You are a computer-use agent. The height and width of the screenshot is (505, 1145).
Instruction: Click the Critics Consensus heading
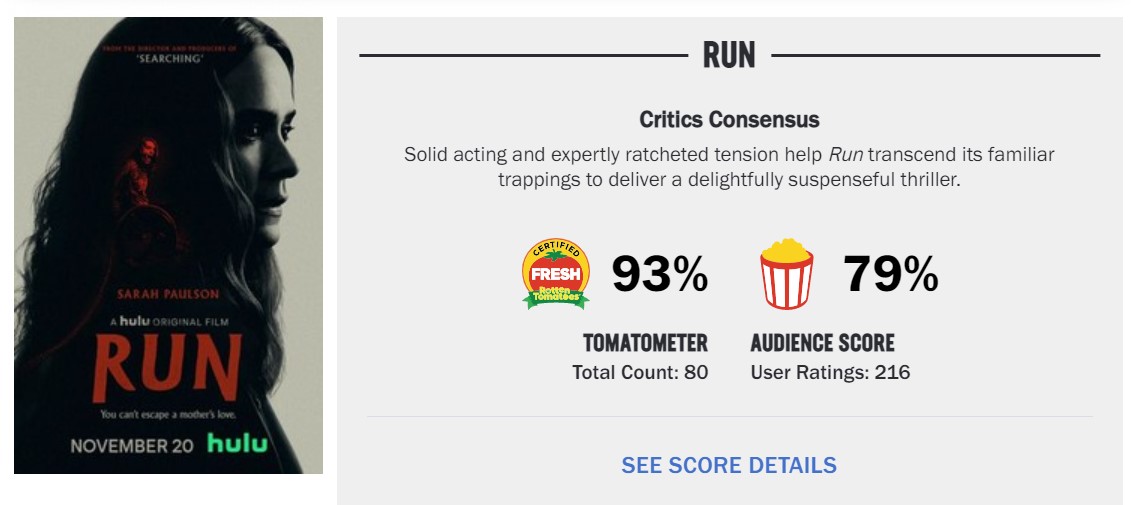[x=729, y=120]
